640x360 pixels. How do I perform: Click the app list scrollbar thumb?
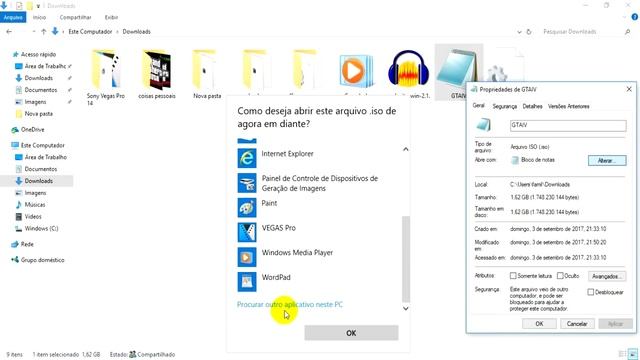[406, 259]
